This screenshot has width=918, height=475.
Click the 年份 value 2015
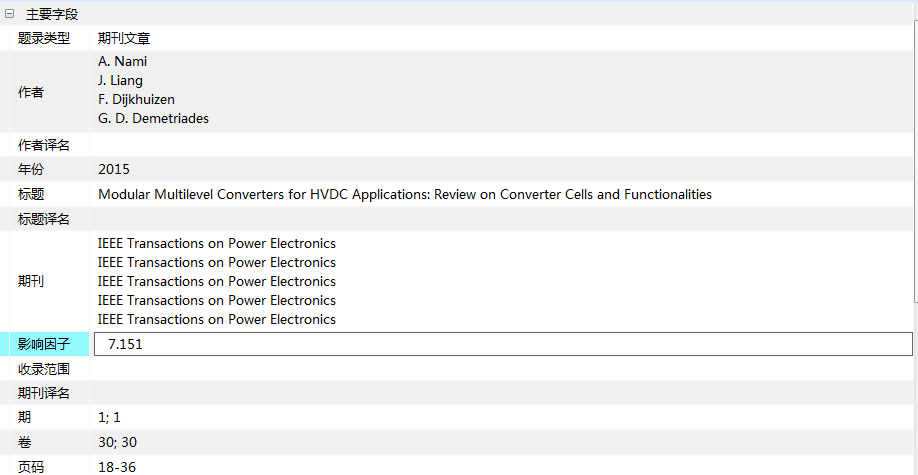[x=114, y=170]
